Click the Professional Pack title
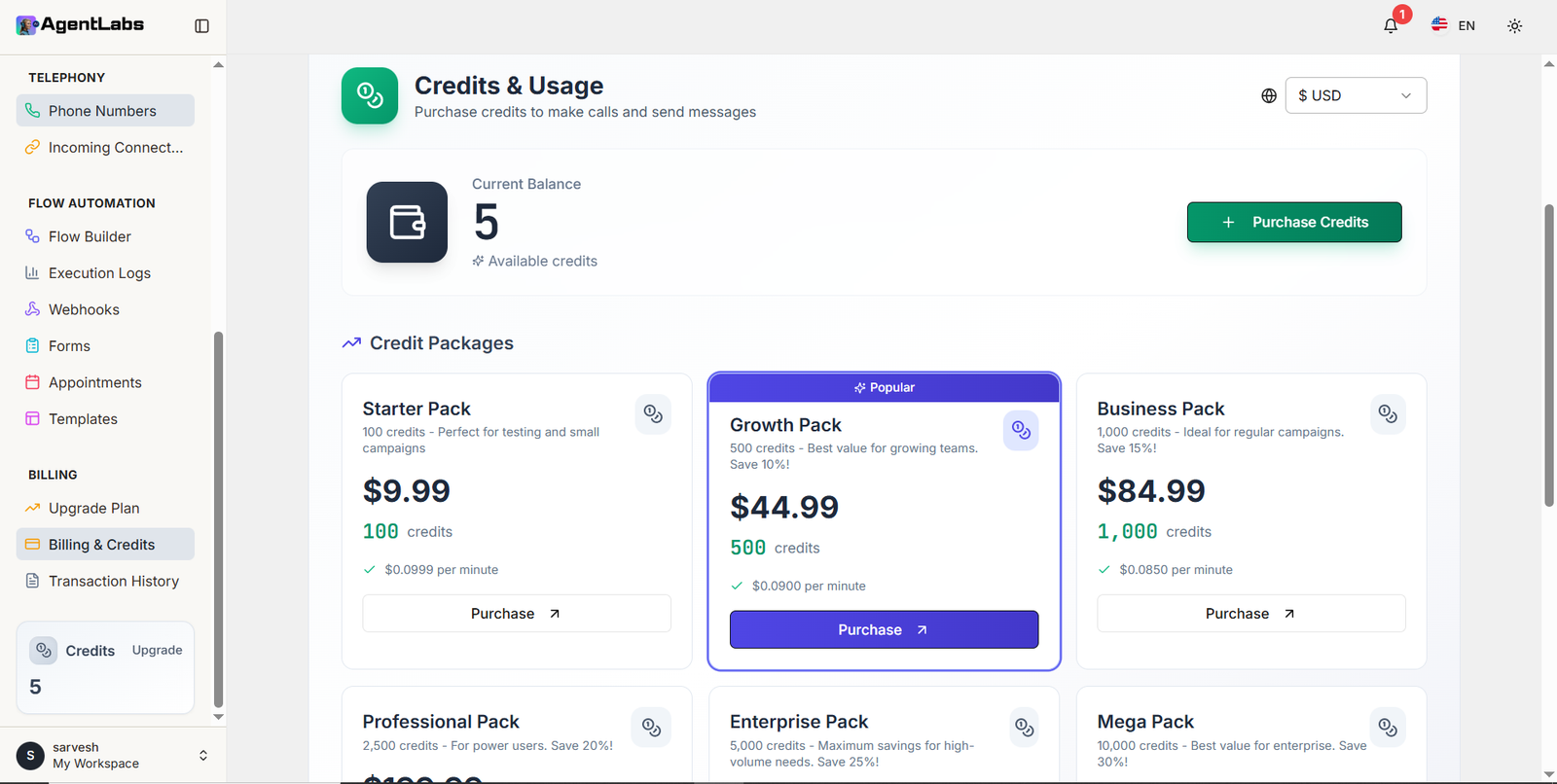 pyautogui.click(x=441, y=722)
